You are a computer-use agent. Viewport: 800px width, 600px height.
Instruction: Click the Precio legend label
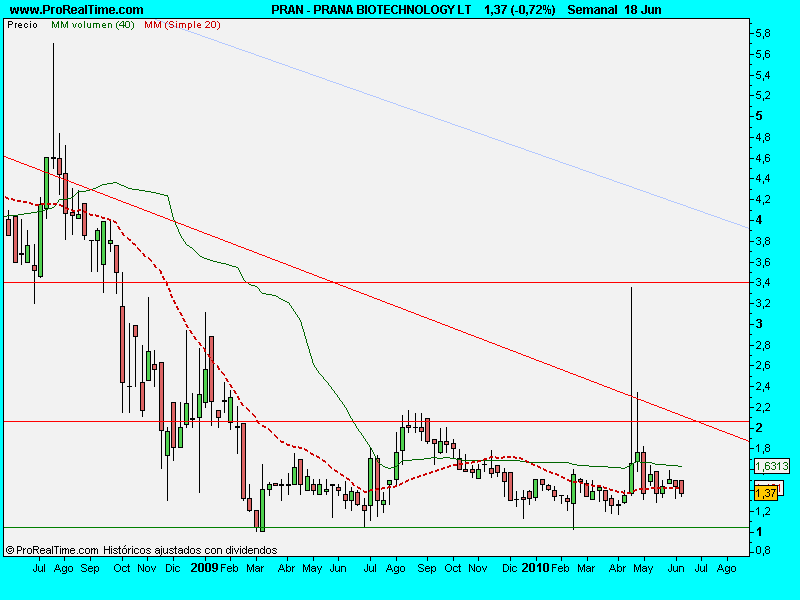pos(22,24)
